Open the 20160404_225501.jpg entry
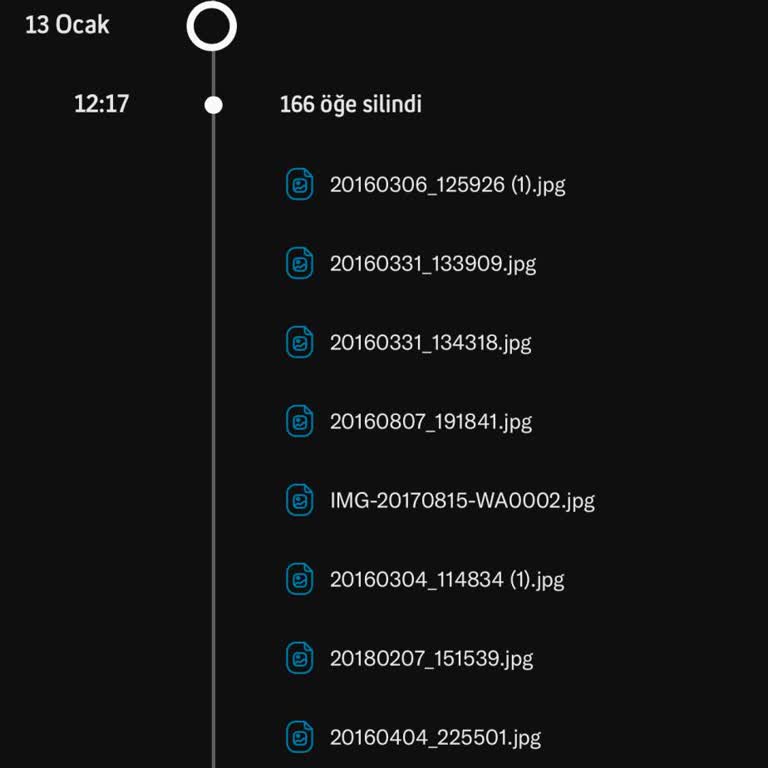Image resolution: width=768 pixels, height=768 pixels. click(x=435, y=738)
